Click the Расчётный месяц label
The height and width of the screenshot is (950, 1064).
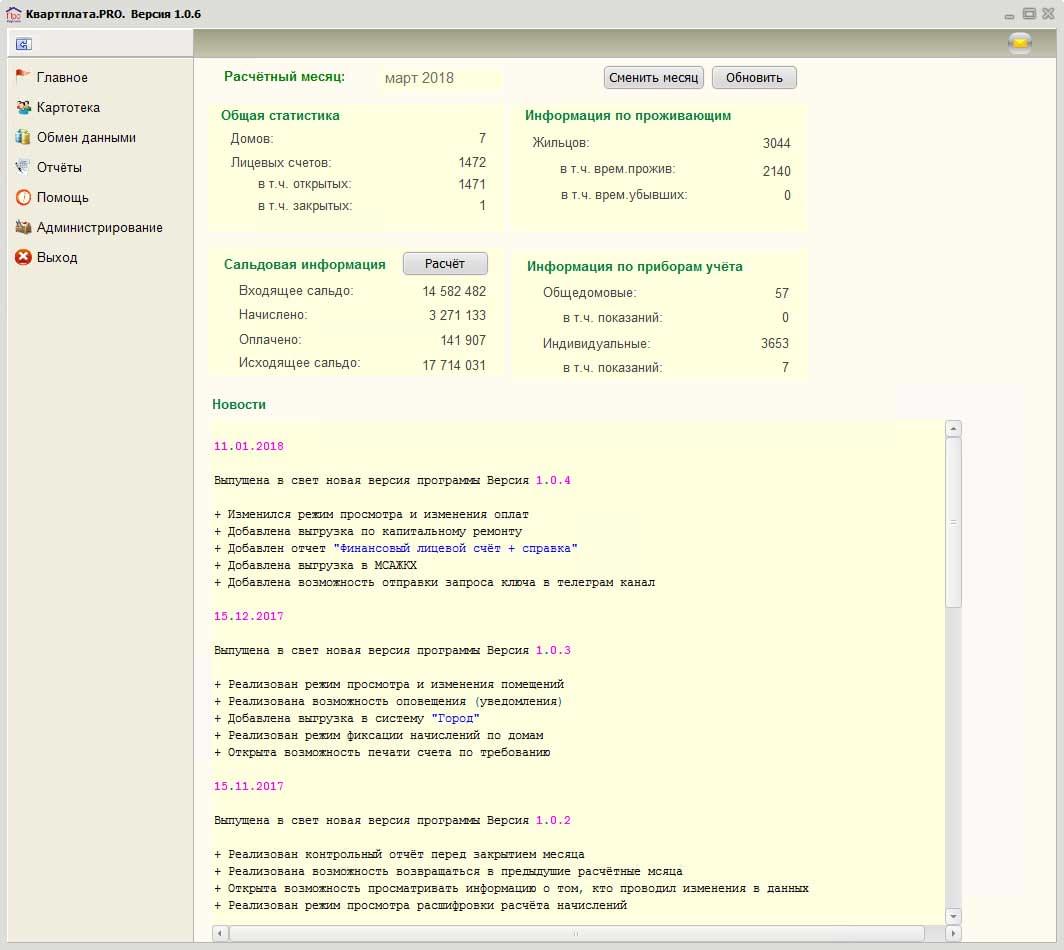284,77
